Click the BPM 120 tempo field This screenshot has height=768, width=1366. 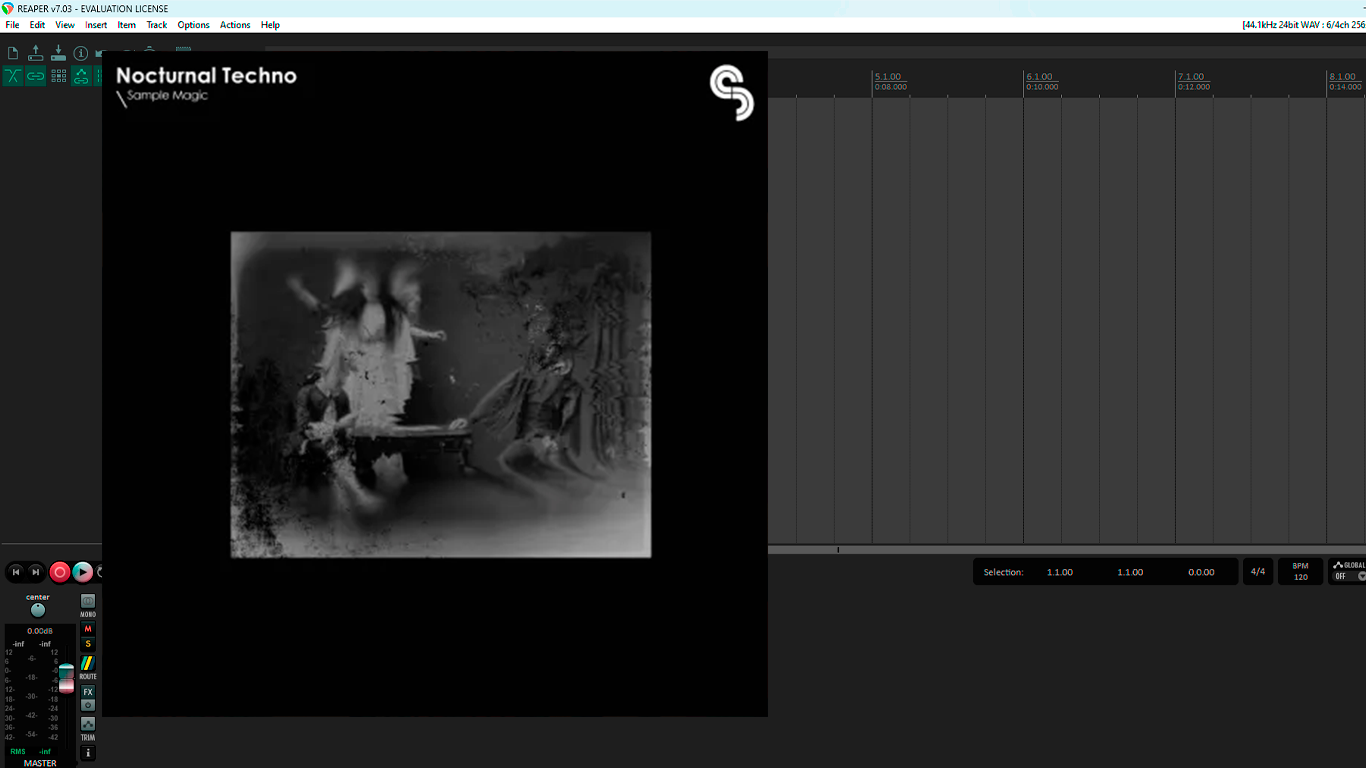click(1301, 572)
